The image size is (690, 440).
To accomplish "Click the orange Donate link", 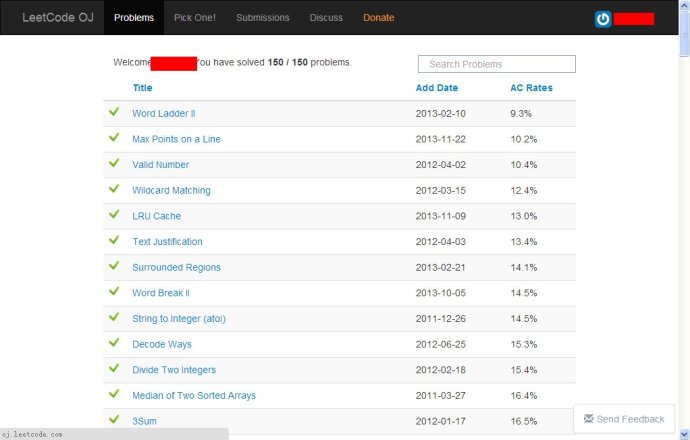I will point(378,18).
